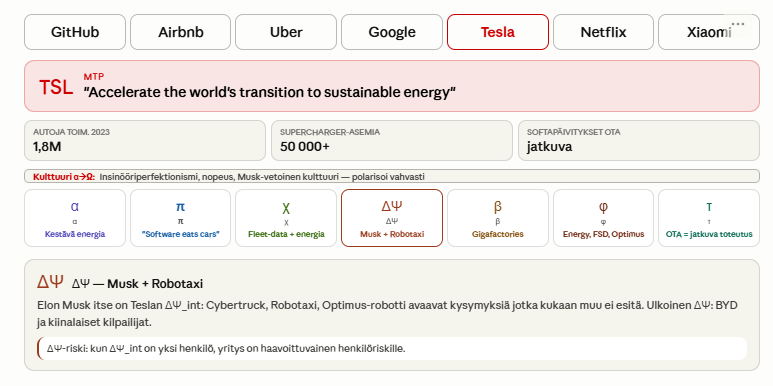The width and height of the screenshot is (773, 386).
Task: Select the alpha Kestävä energia card
Action: (75, 218)
